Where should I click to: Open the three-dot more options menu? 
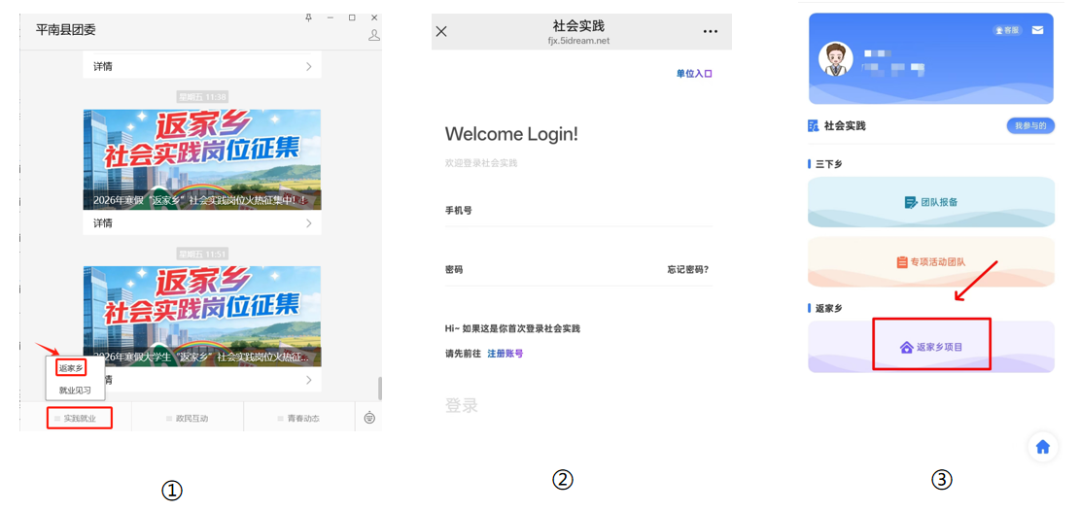(x=710, y=31)
